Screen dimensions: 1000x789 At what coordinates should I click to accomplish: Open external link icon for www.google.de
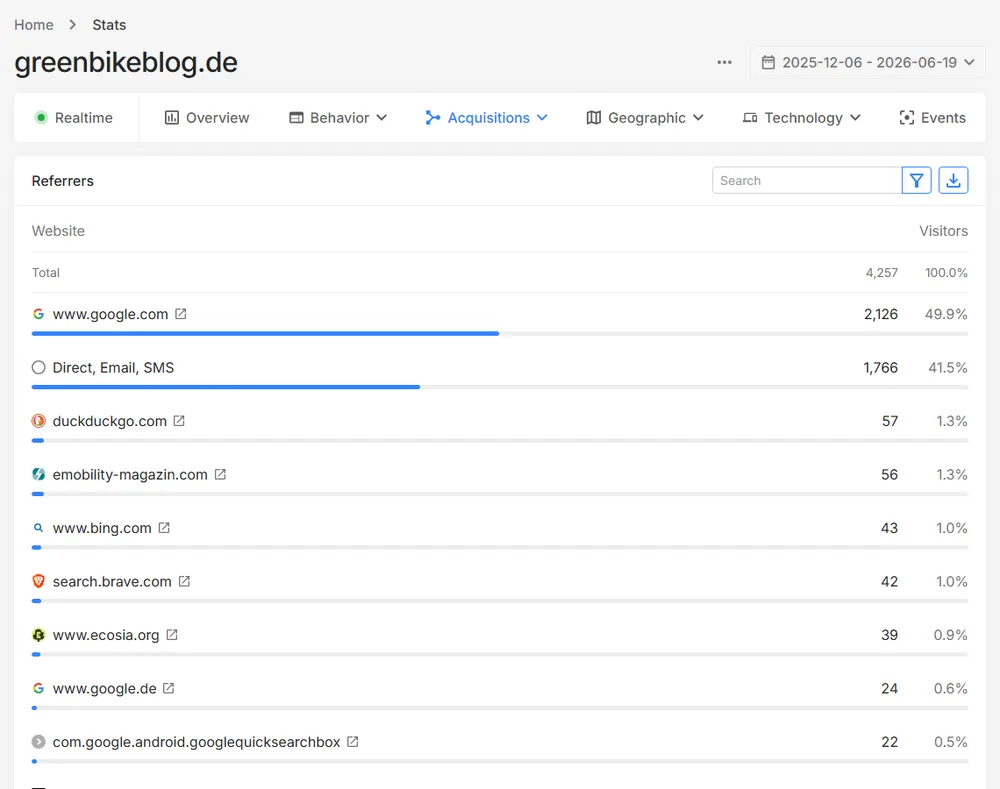(x=168, y=689)
